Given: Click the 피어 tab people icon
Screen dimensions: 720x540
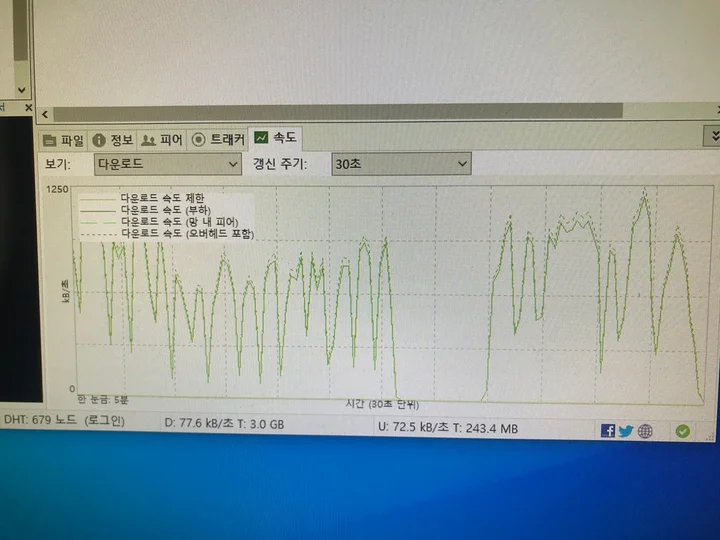Looking at the screenshot, I should tap(149, 139).
